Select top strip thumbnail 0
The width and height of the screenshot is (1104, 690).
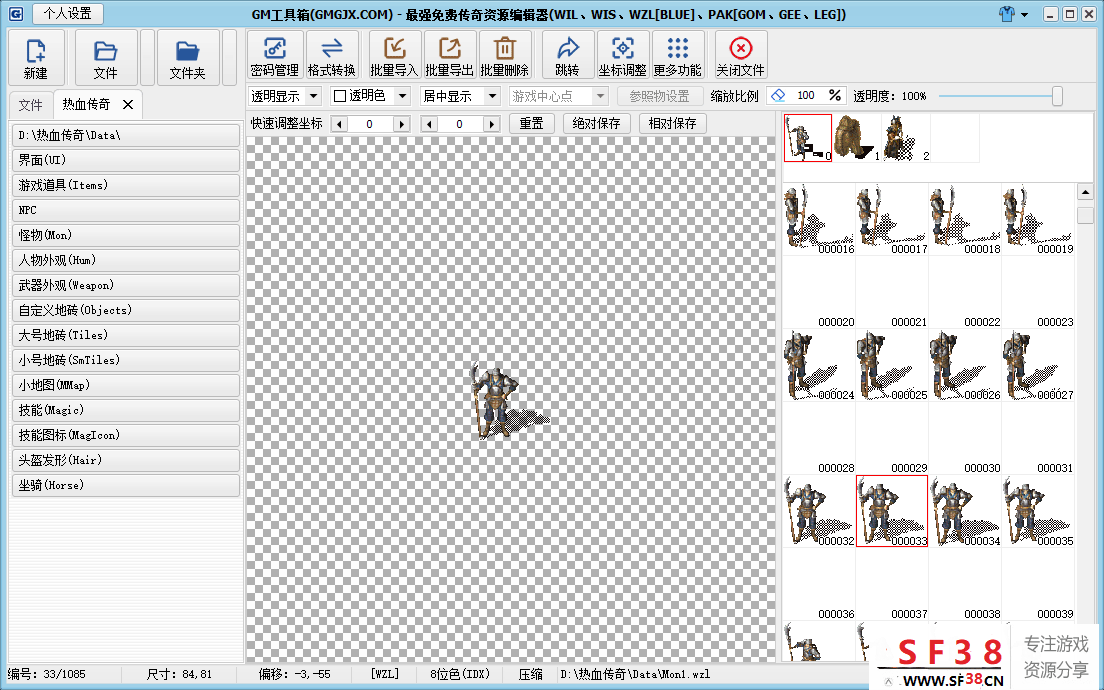click(808, 138)
